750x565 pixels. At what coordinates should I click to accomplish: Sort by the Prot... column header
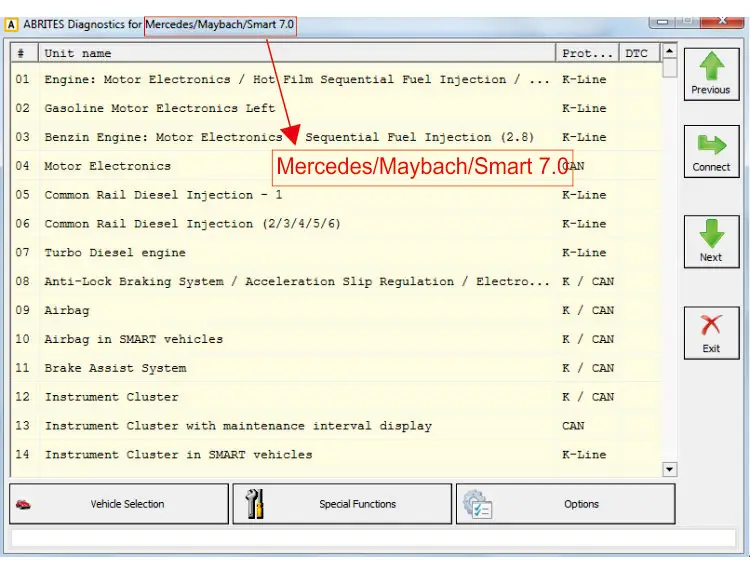(587, 53)
